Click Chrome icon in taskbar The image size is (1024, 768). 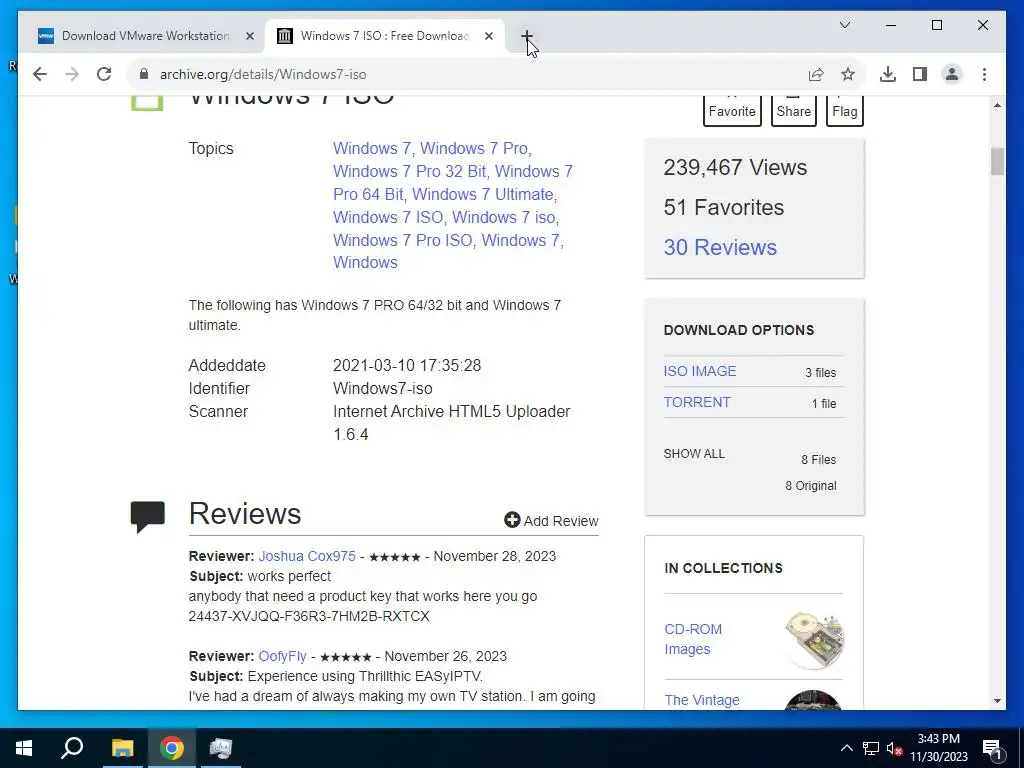coord(172,748)
